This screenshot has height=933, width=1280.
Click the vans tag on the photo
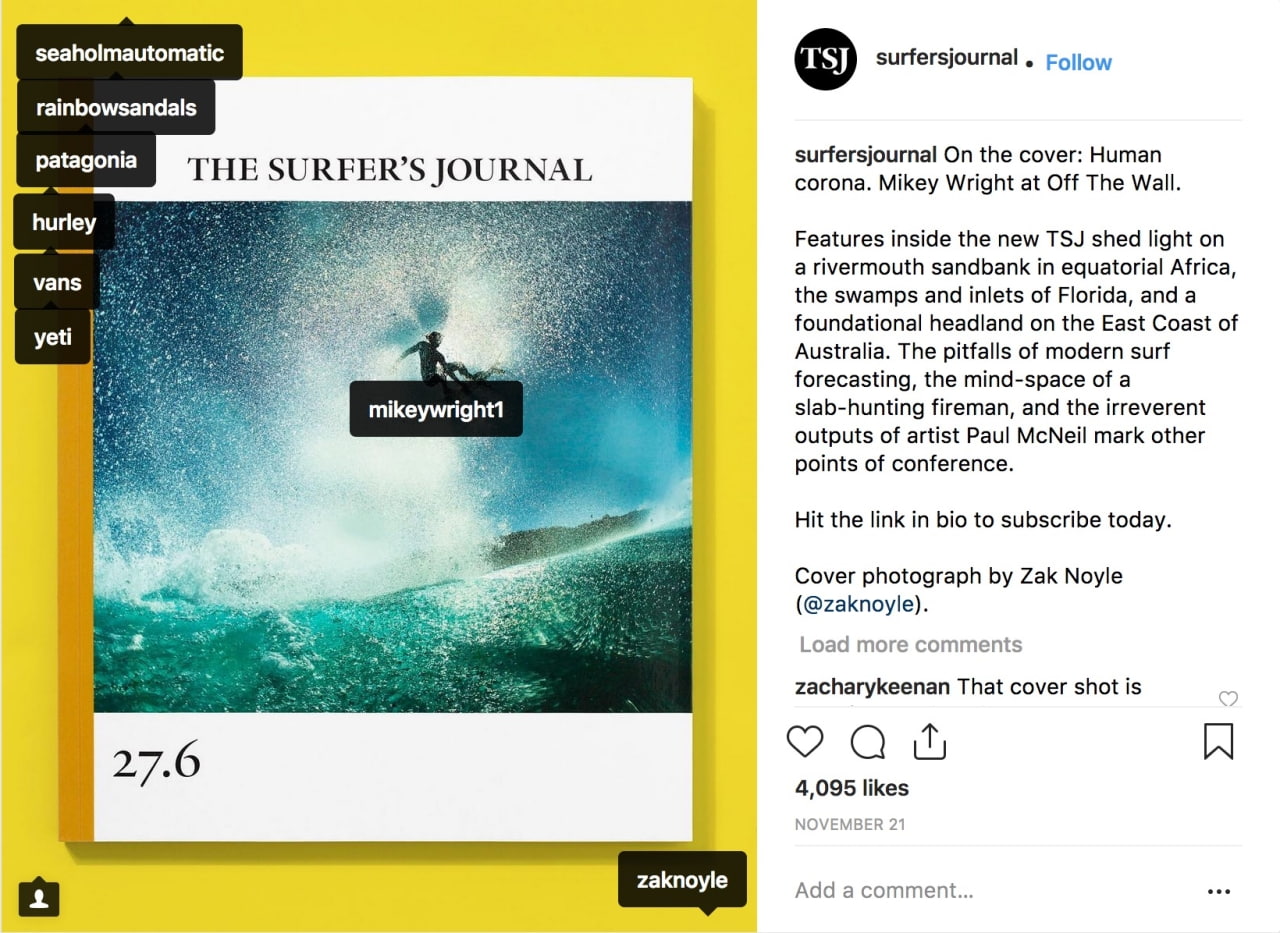coord(57,282)
